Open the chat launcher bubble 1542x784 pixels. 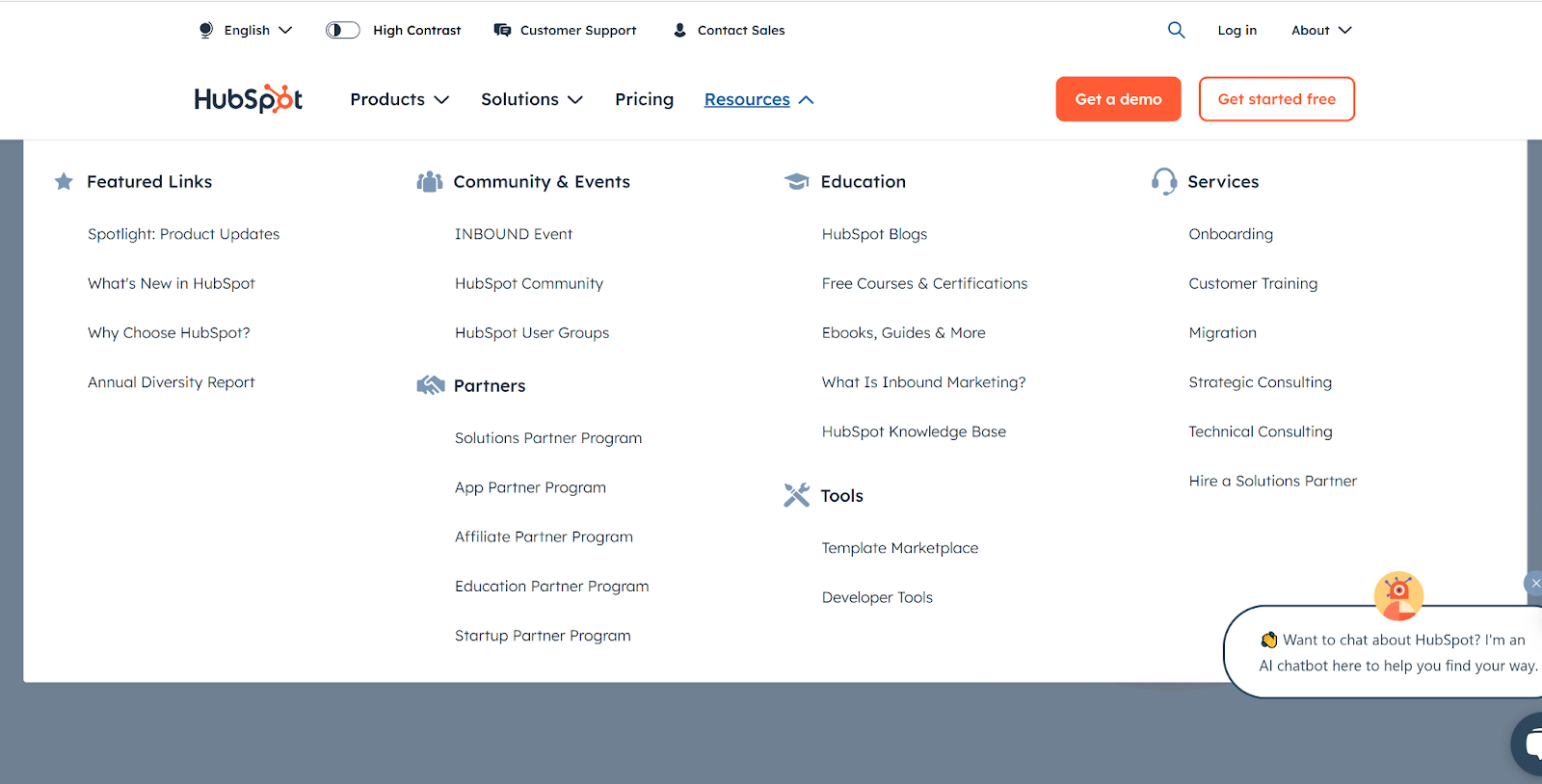click(1529, 744)
